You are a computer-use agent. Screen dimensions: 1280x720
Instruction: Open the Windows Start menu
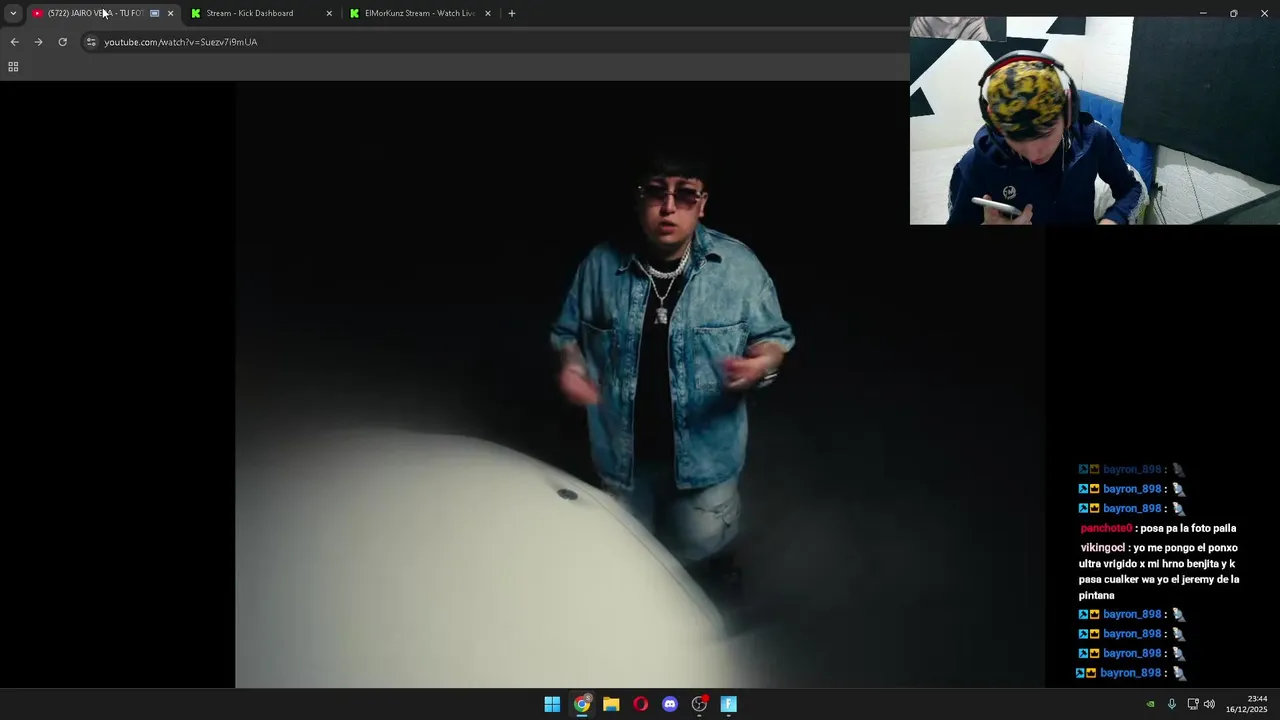(x=552, y=704)
